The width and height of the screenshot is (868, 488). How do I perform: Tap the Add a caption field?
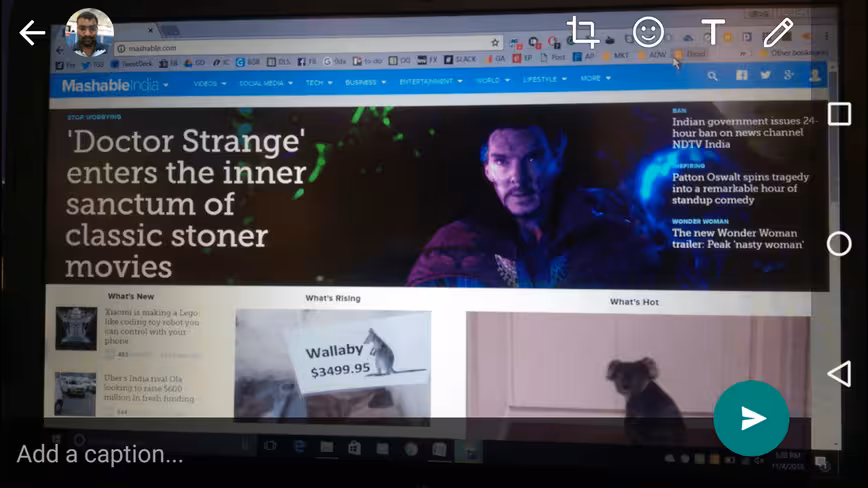click(100, 454)
